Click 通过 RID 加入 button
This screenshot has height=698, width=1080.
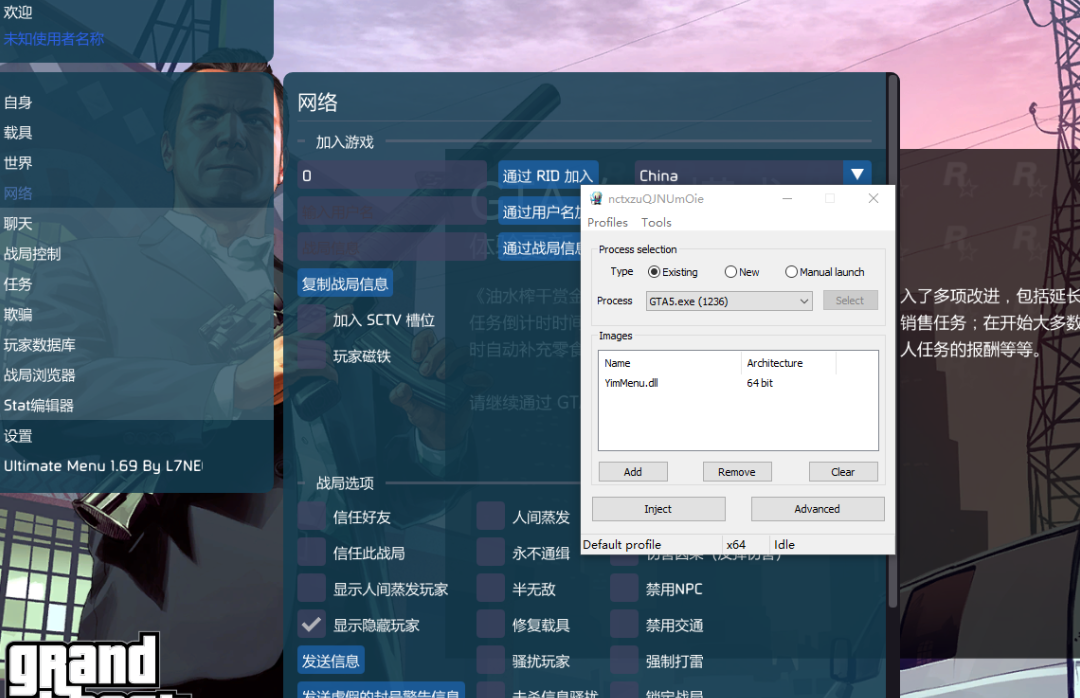point(548,176)
